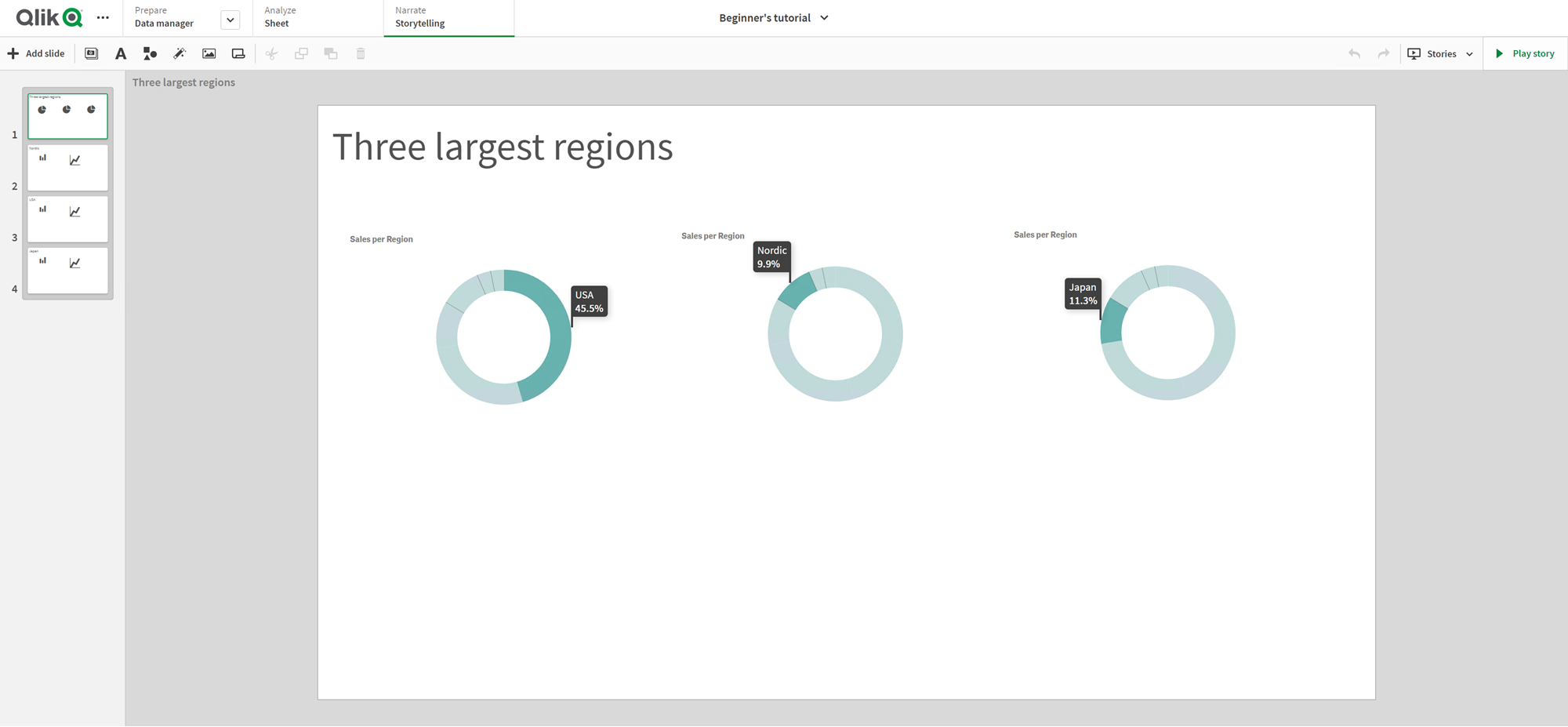Open the Effects library wand icon
Viewport: 1568px width, 727px height.
(180, 53)
